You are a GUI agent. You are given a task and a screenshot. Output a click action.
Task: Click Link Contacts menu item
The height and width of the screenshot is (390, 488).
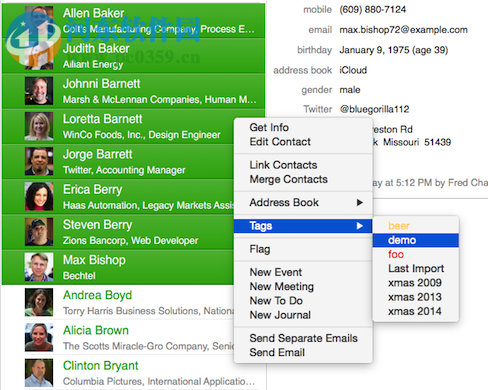[x=283, y=165]
